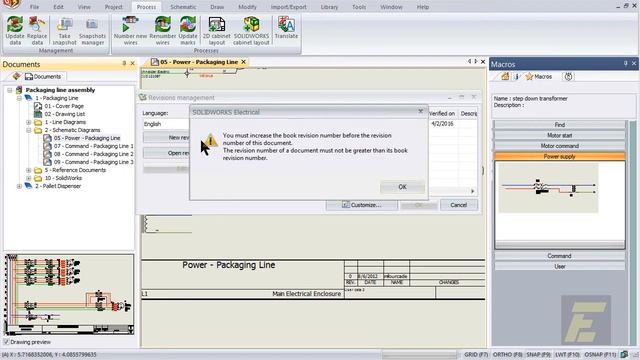Open the Edit menu
Viewport: 640px width, 360px height.
58,7
